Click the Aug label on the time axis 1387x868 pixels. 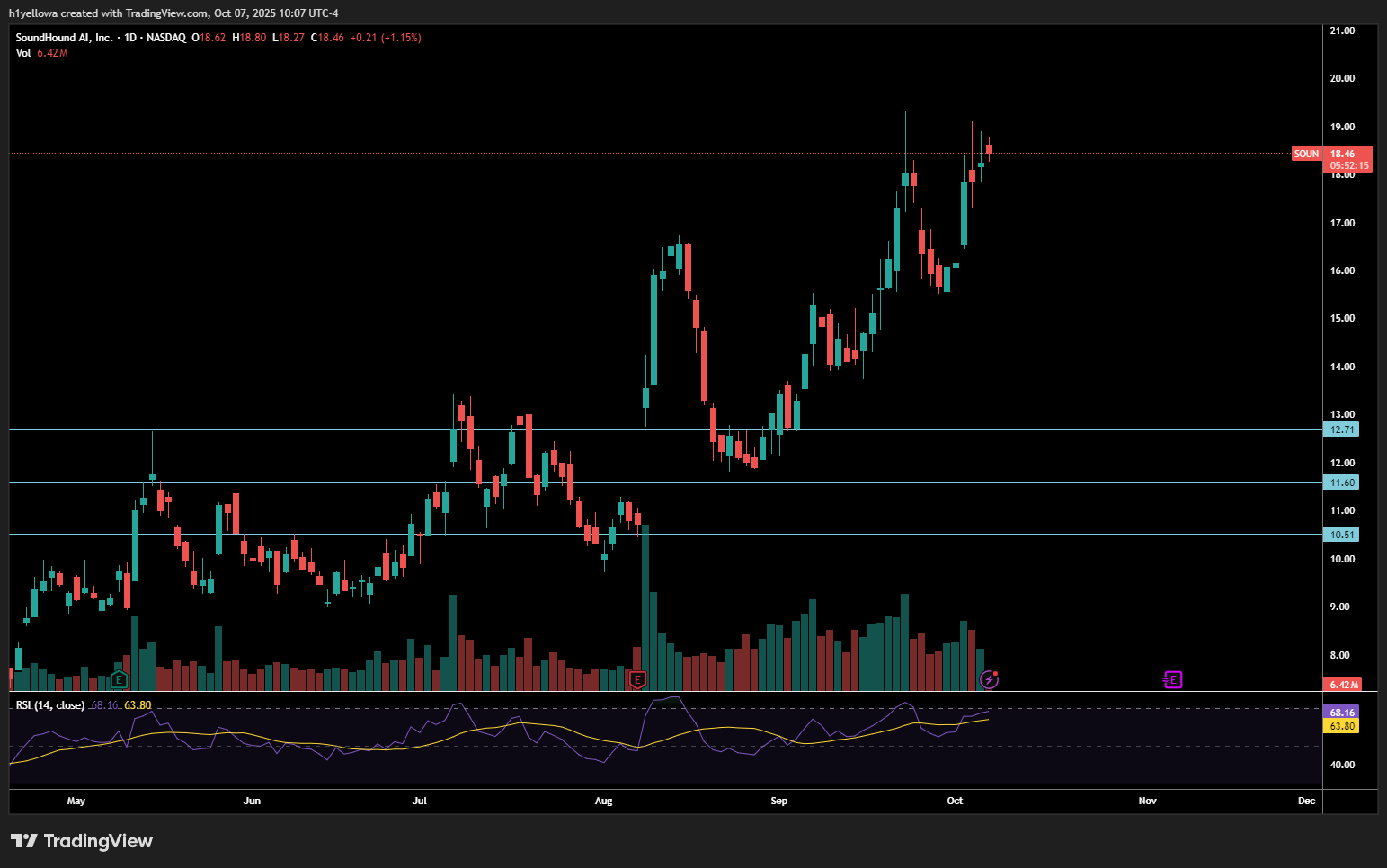603,801
